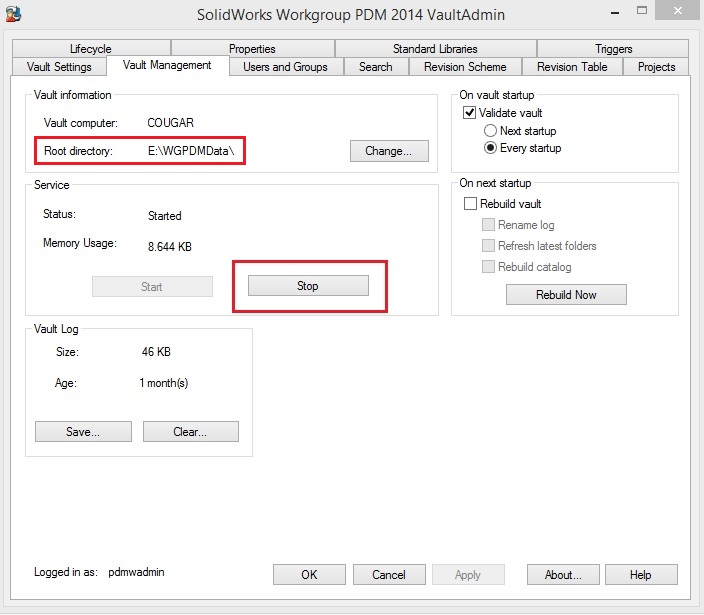The height and width of the screenshot is (615, 704).
Task: Stop the vault service
Action: pos(308,286)
